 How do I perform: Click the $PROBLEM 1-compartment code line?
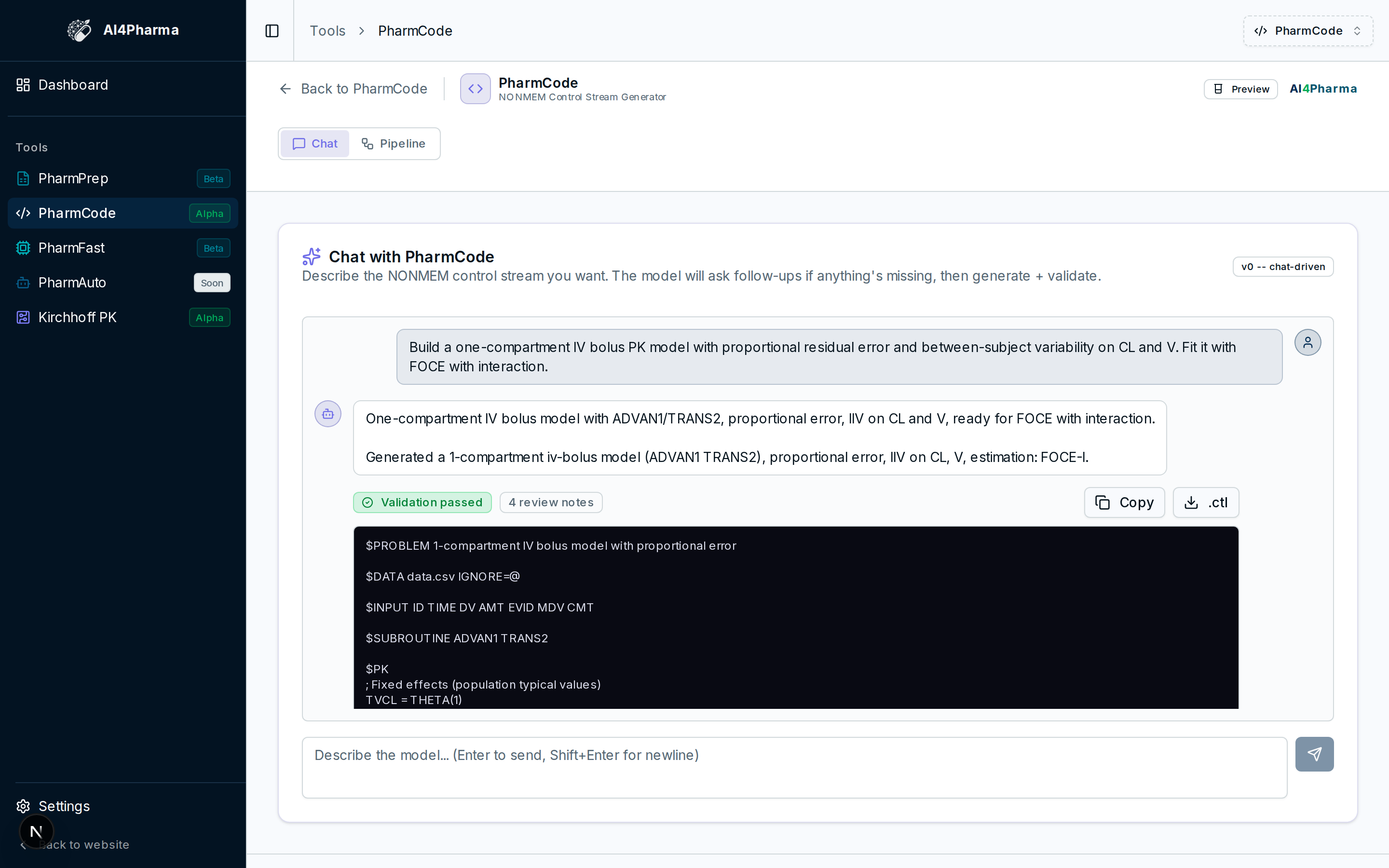click(550, 545)
